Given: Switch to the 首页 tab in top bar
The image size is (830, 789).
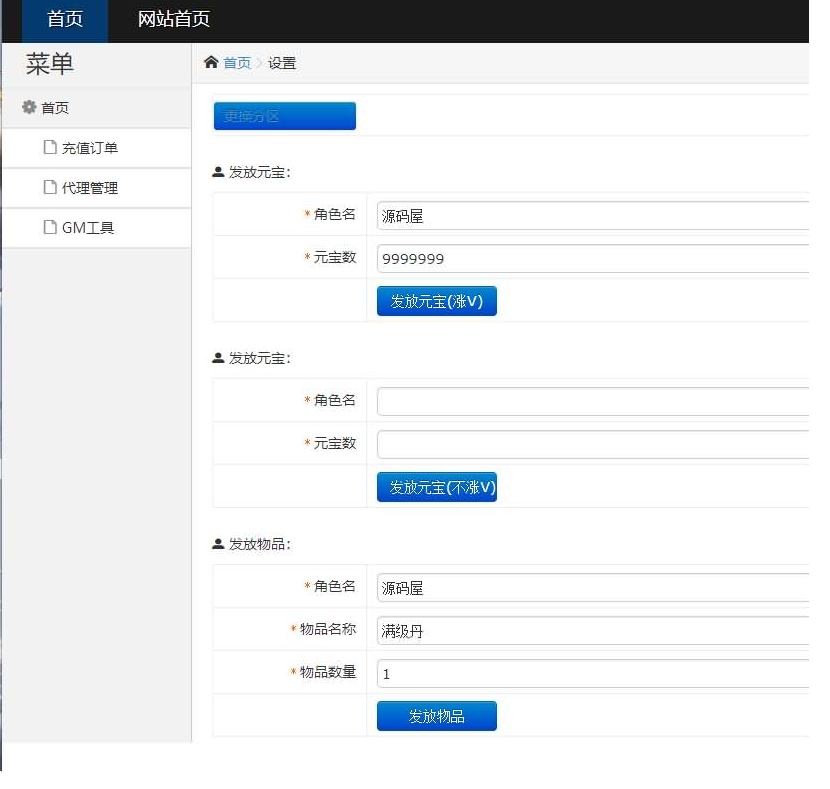Looking at the screenshot, I should [x=65, y=20].
